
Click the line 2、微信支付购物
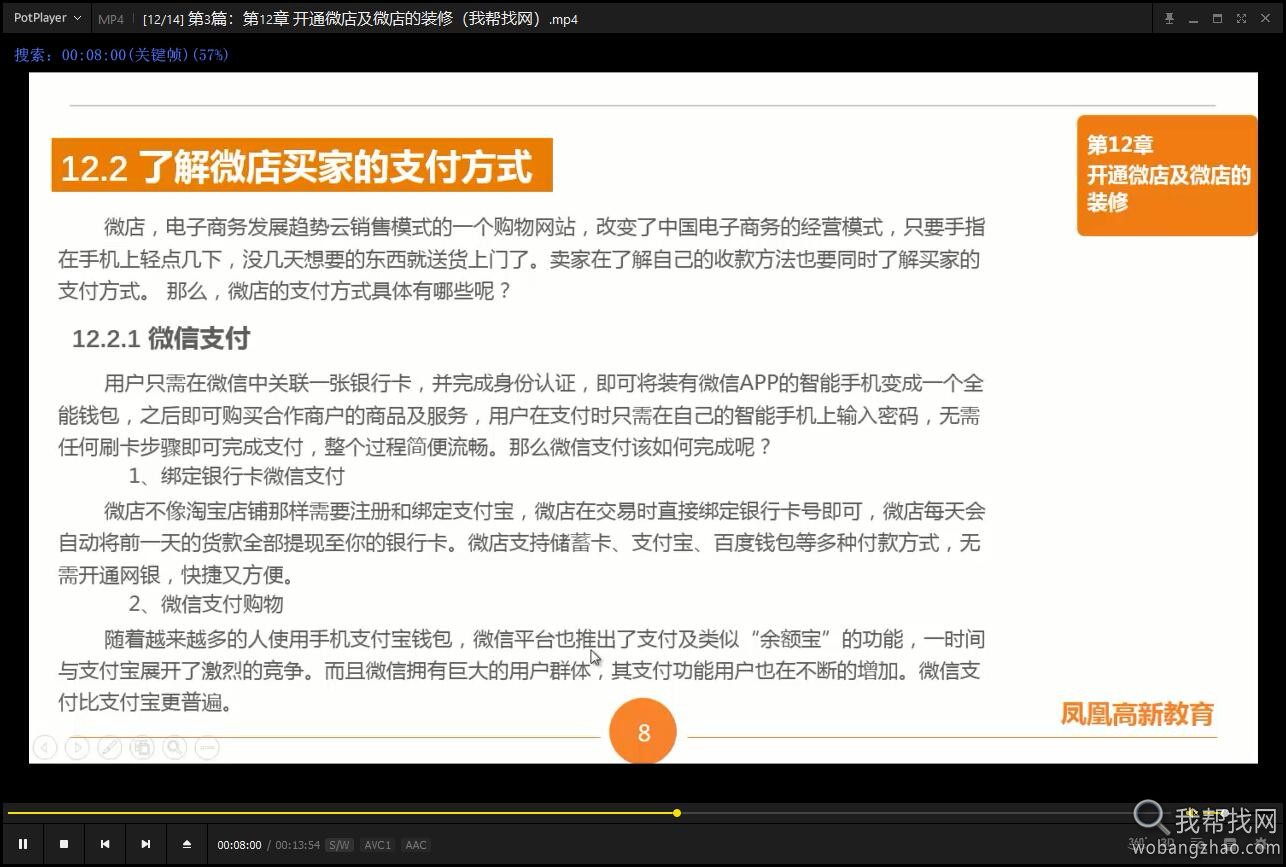tap(206, 604)
